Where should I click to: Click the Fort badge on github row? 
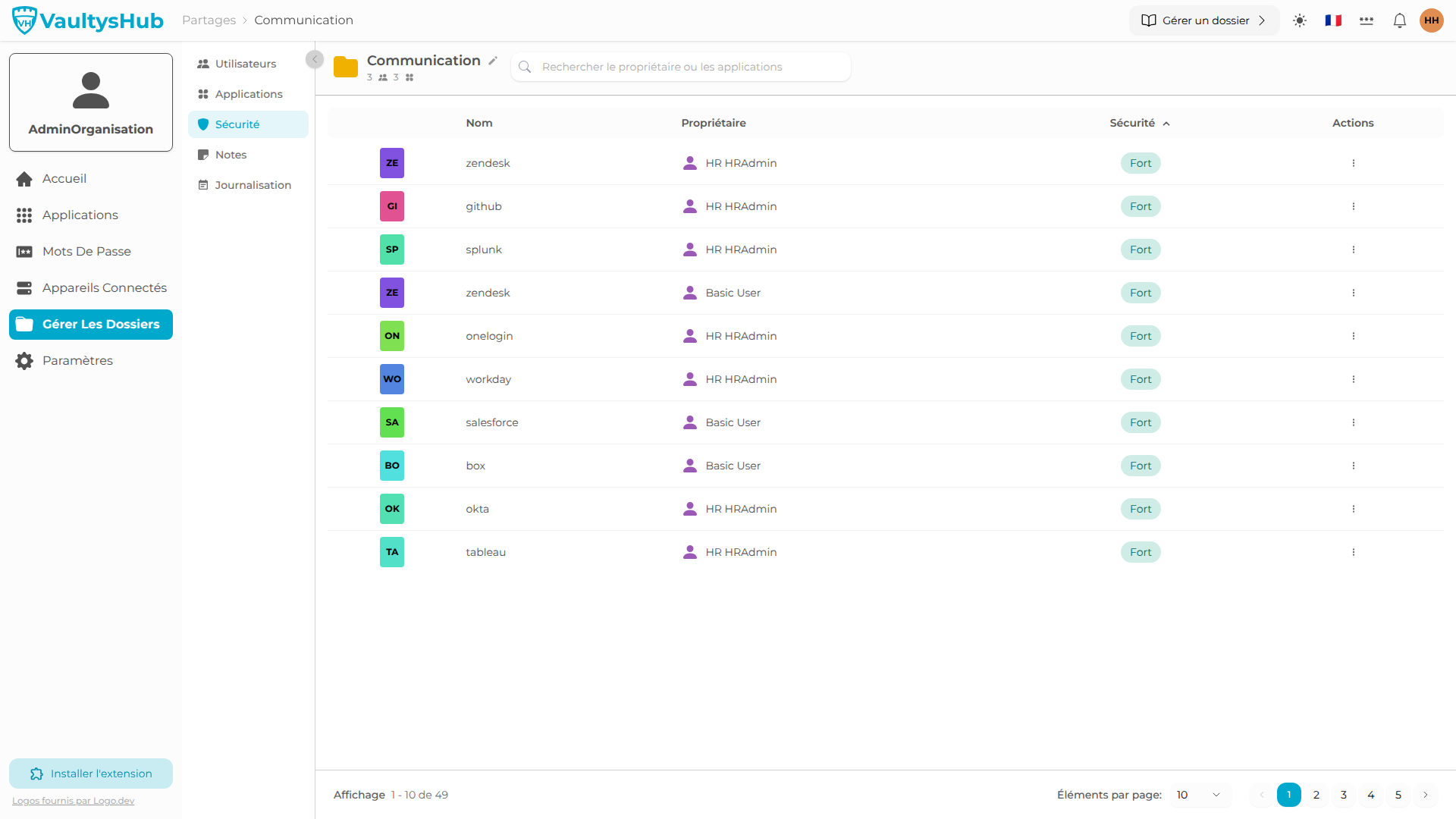coord(1141,206)
